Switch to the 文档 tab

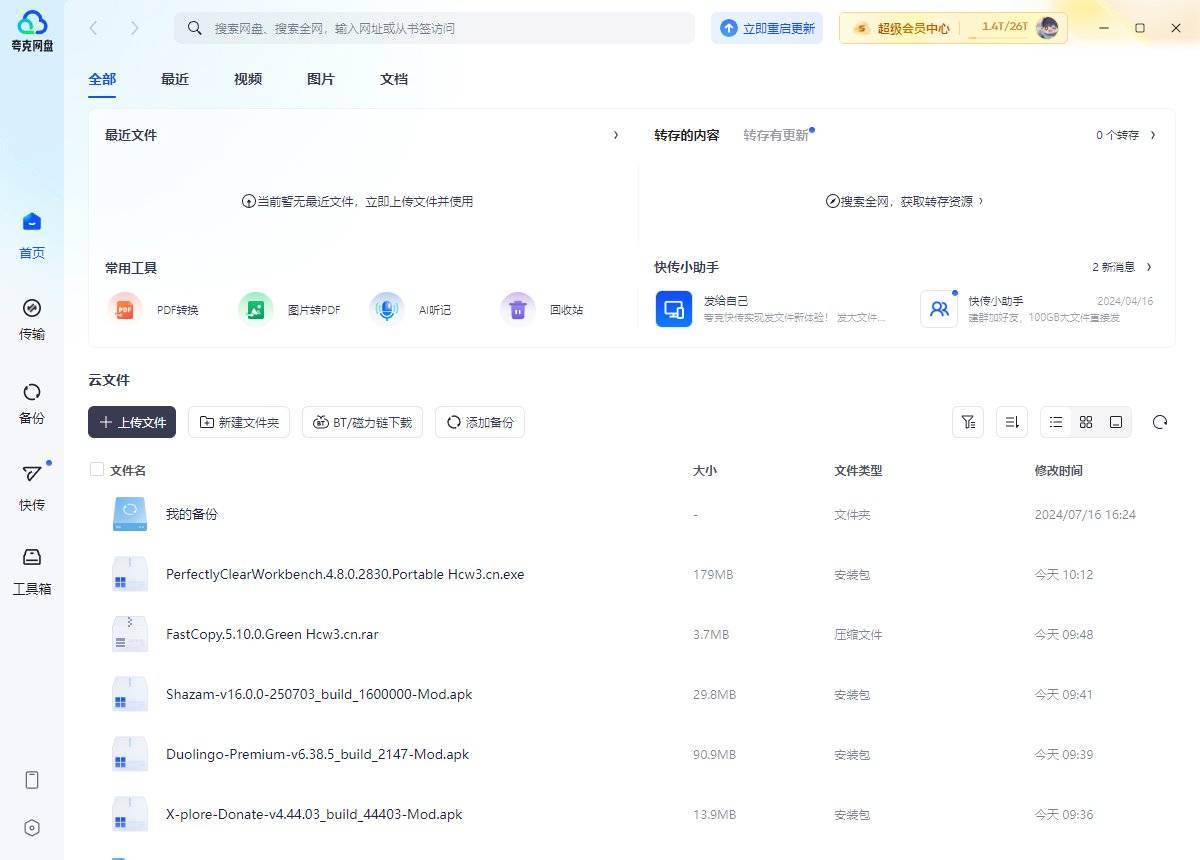pyautogui.click(x=394, y=79)
